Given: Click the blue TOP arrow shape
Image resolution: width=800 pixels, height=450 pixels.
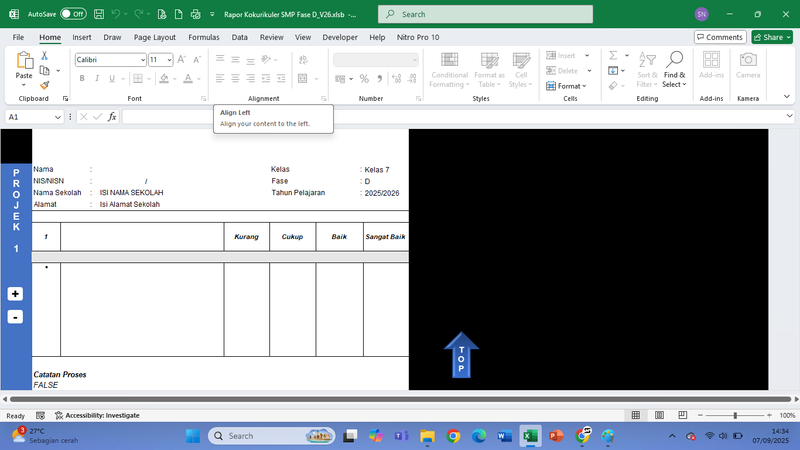Looking at the screenshot, I should click(461, 355).
